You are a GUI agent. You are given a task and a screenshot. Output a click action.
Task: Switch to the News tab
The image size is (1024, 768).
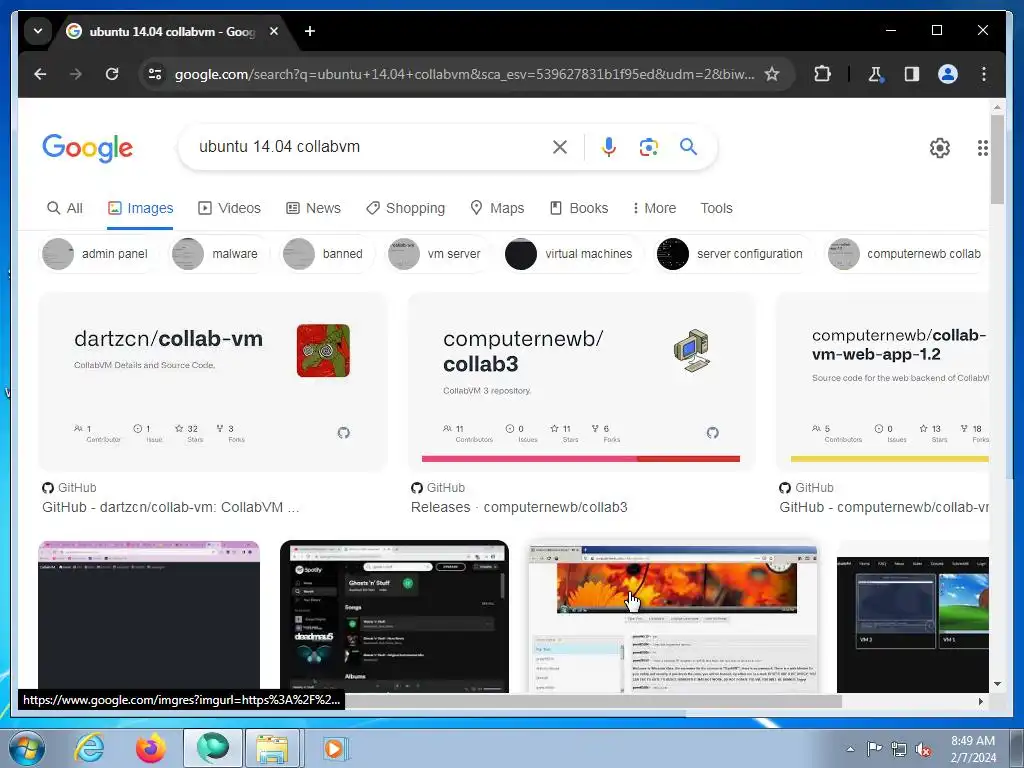click(x=313, y=208)
